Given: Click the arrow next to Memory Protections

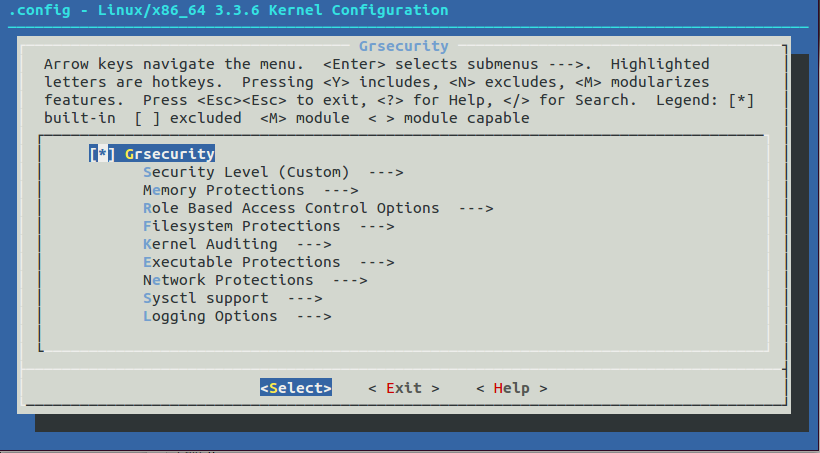Looking at the screenshot, I should point(340,190).
